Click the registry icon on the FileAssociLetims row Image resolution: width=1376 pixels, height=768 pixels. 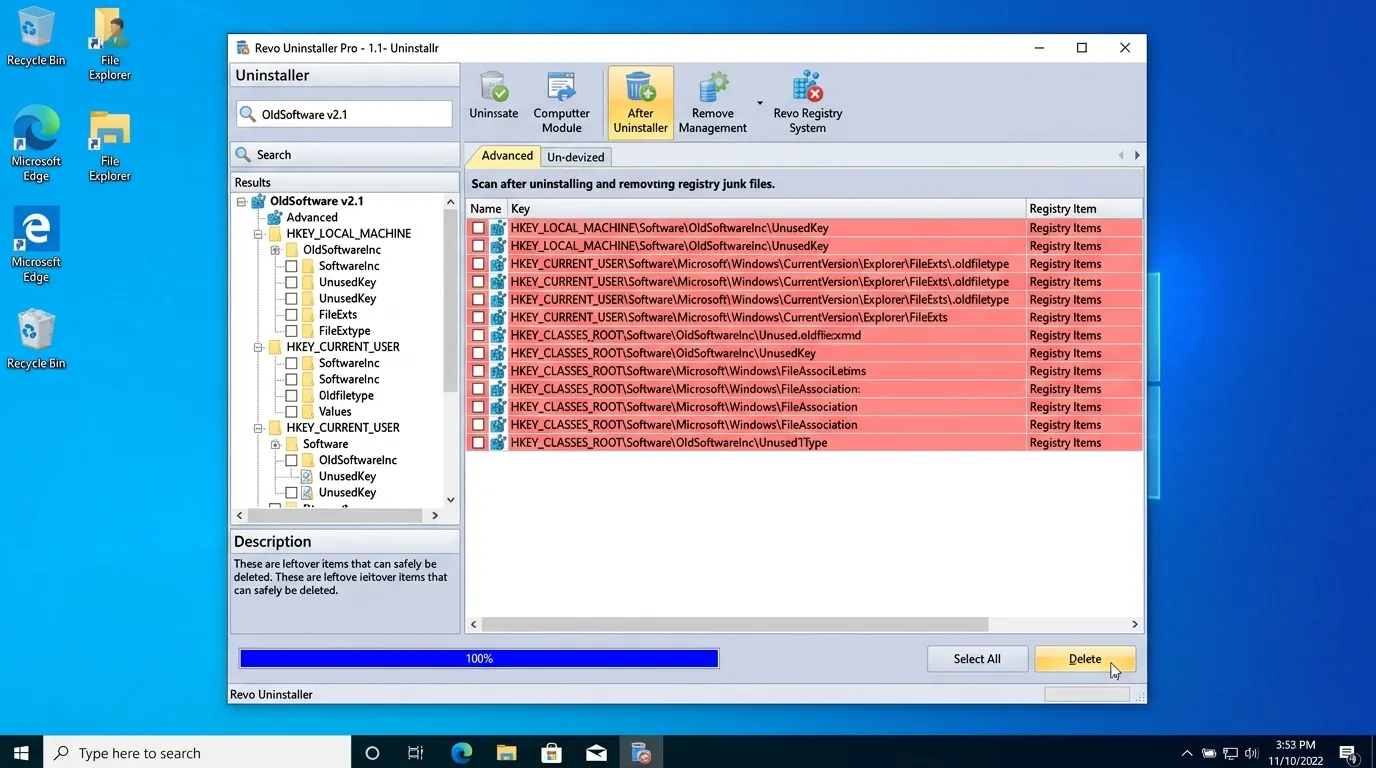coord(498,371)
